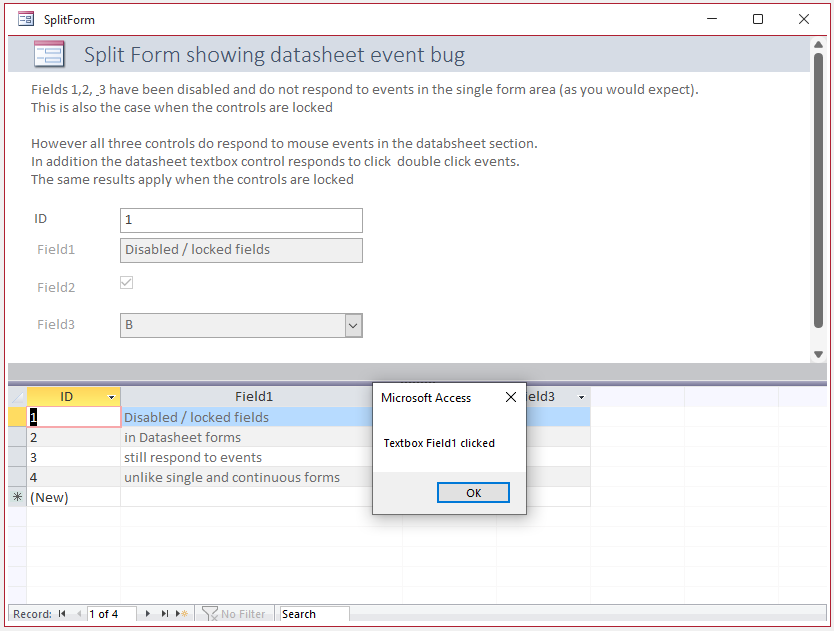
Task: Click the '(New)' record cell
Action: coord(73,497)
